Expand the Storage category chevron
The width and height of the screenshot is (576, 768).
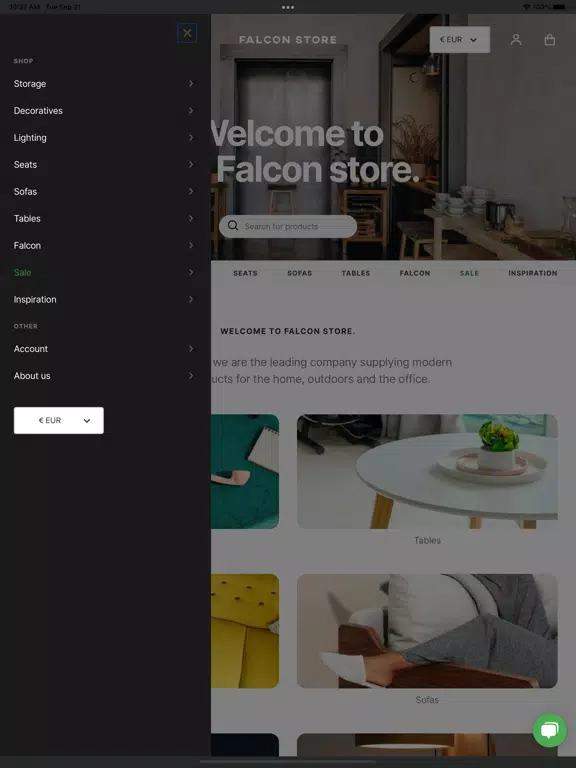pos(191,84)
